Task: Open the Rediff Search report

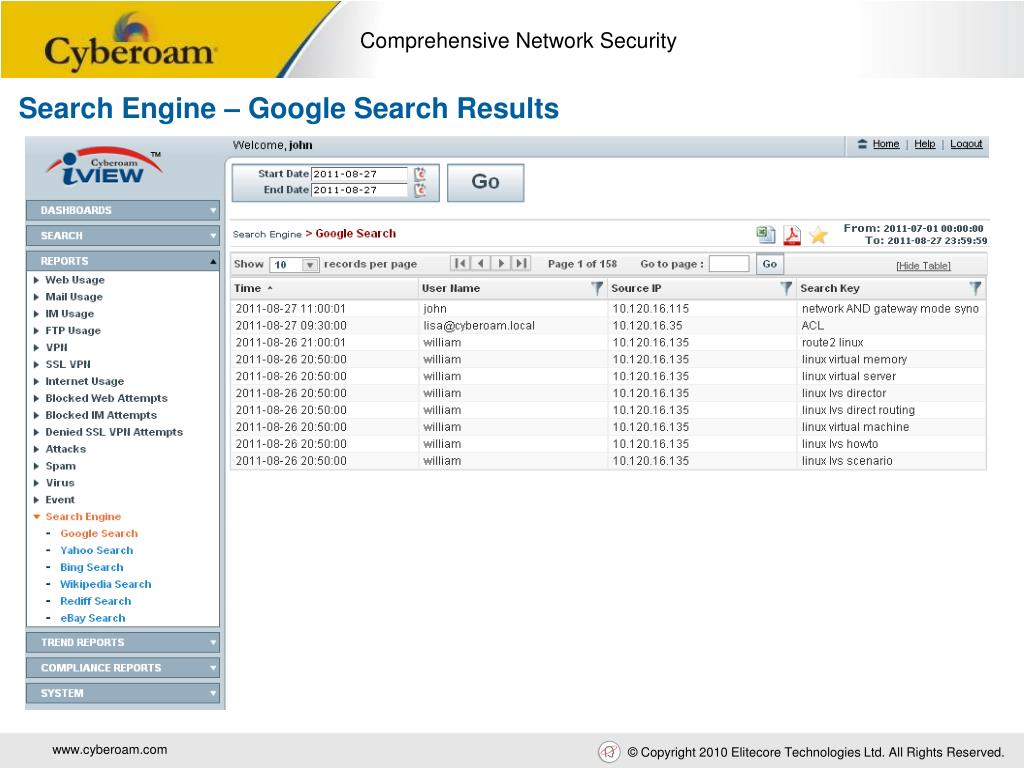Action: (x=95, y=601)
